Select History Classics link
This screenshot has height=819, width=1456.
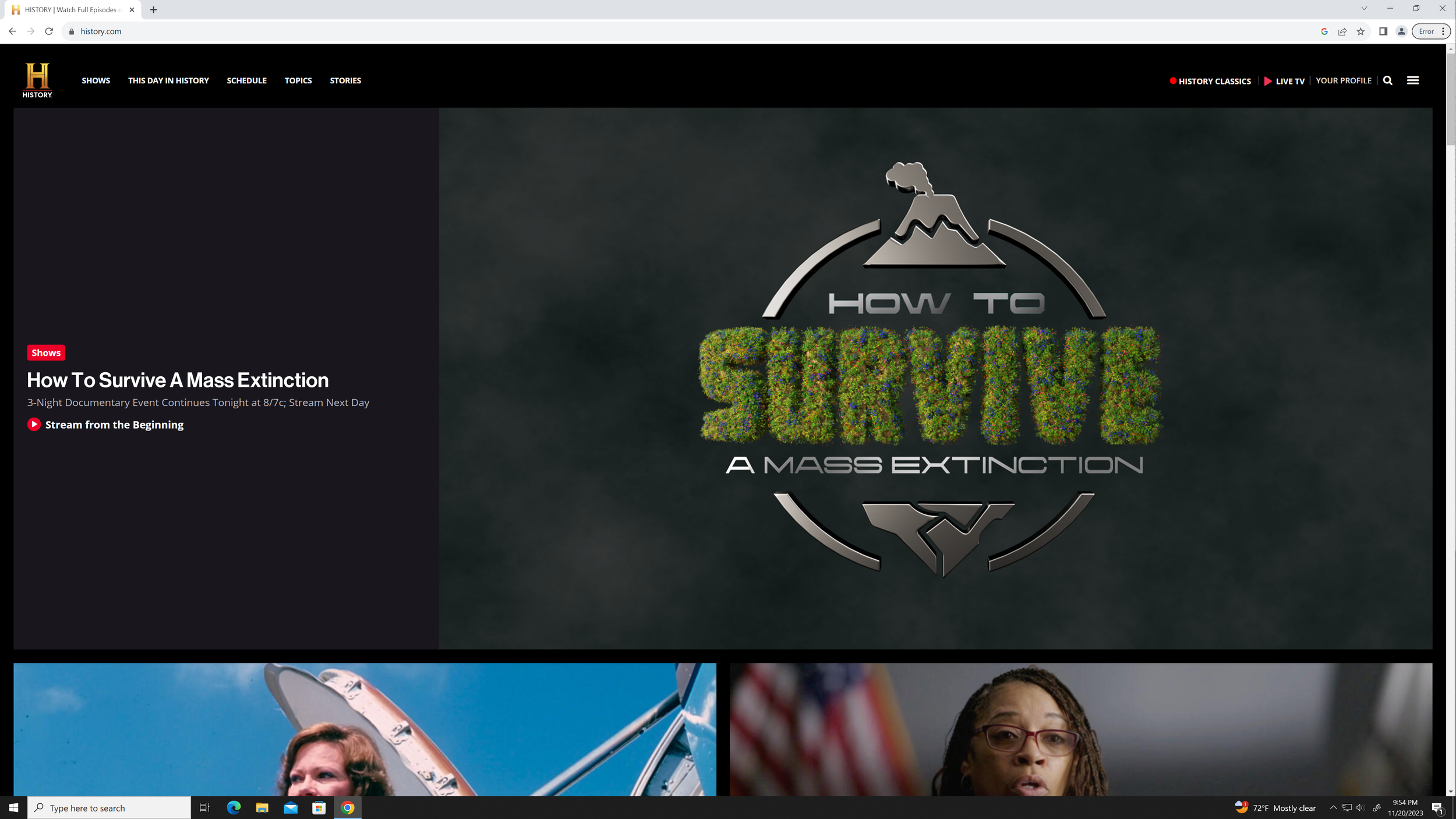(x=1214, y=81)
